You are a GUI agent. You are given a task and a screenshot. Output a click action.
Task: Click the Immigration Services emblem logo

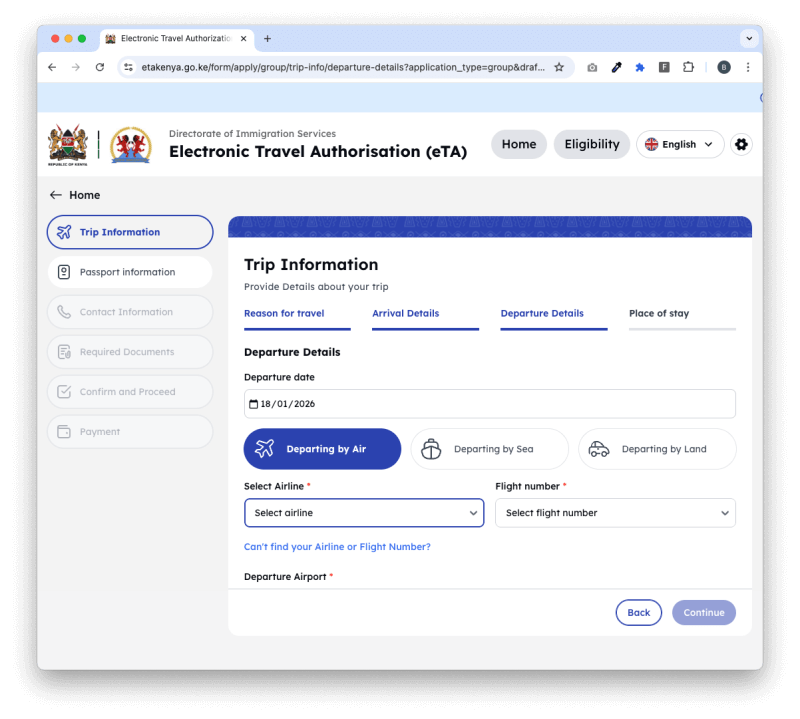[131, 145]
